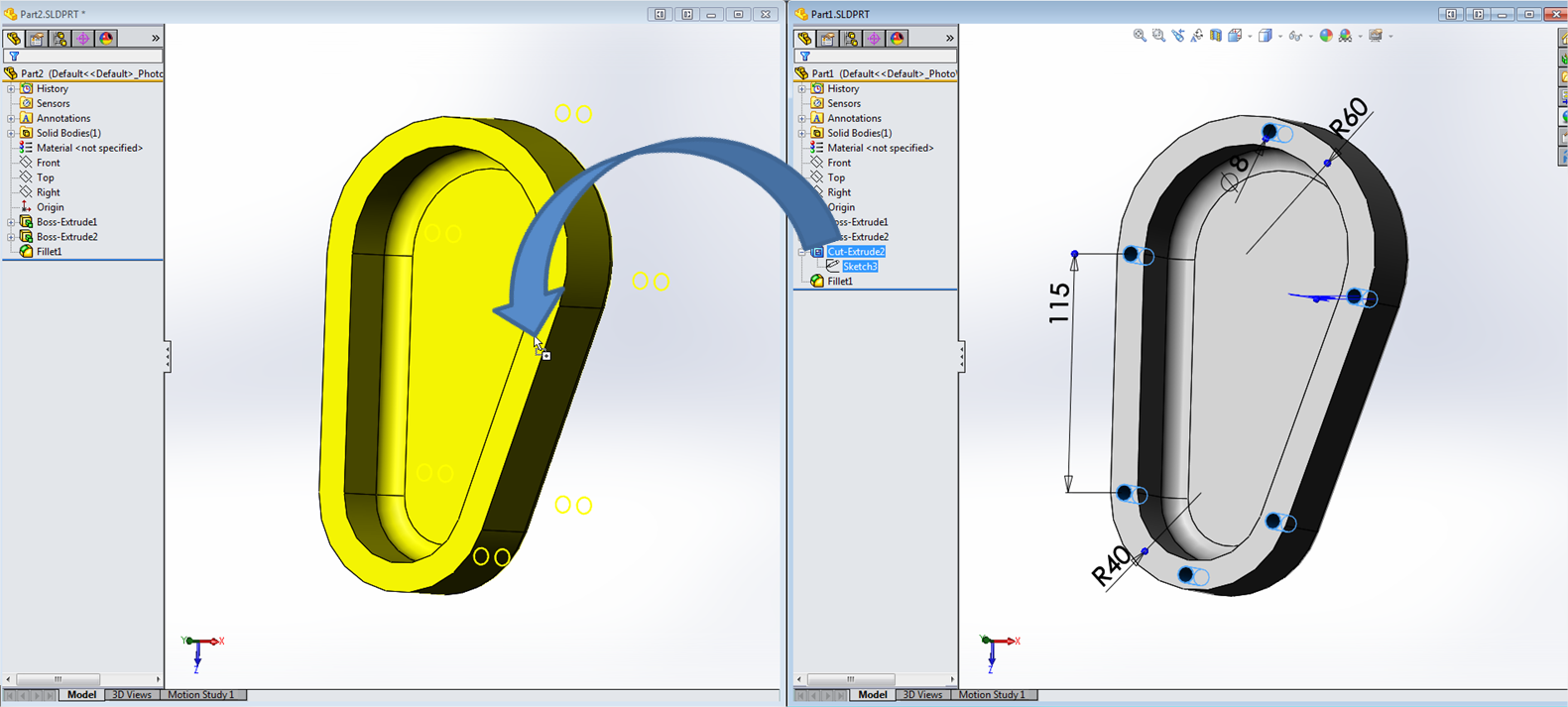The height and width of the screenshot is (707, 1568).
Task: Open DimXpertManager tab in Part1 panel
Action: coord(874,39)
